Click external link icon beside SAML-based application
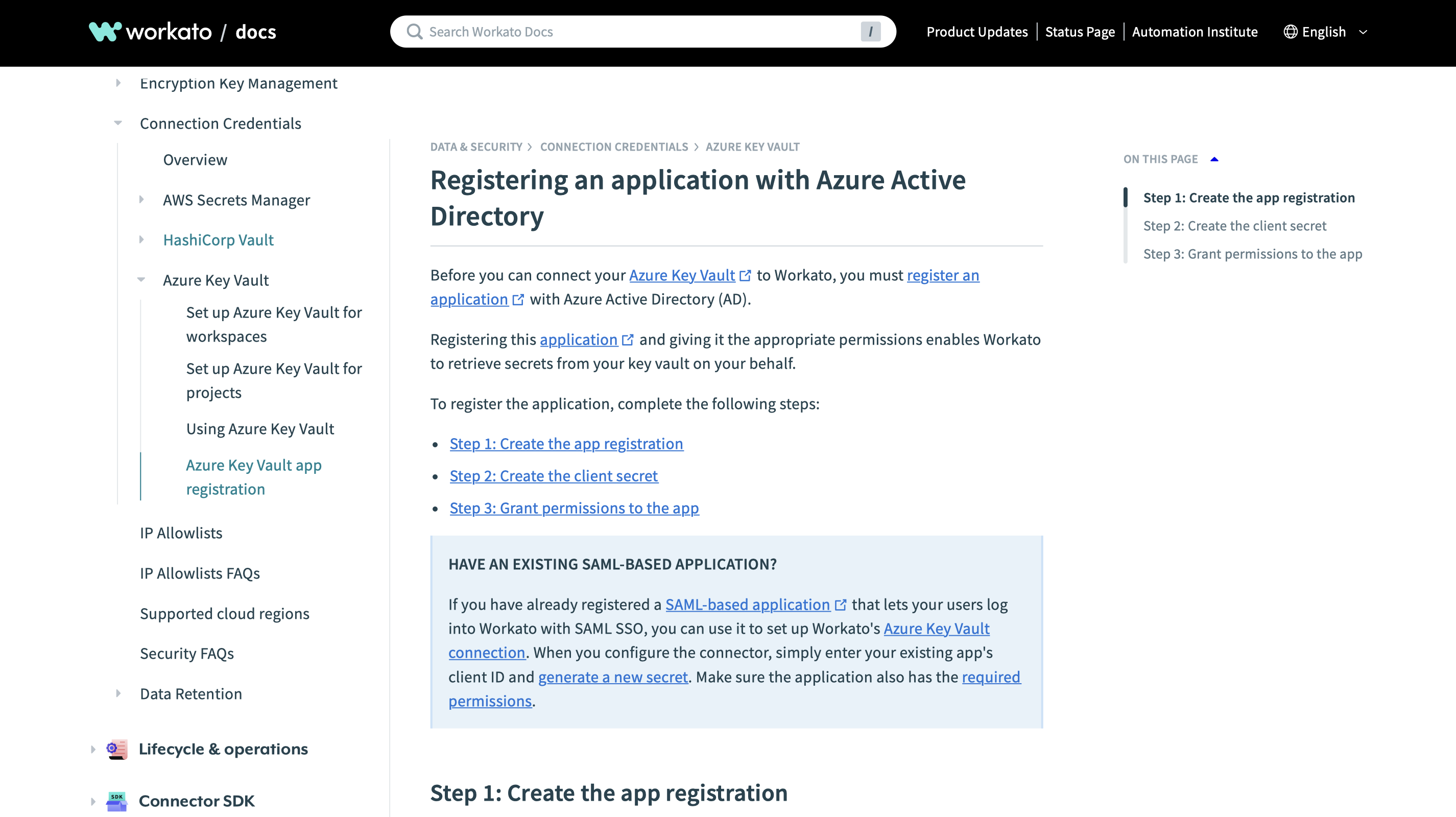 click(841, 605)
